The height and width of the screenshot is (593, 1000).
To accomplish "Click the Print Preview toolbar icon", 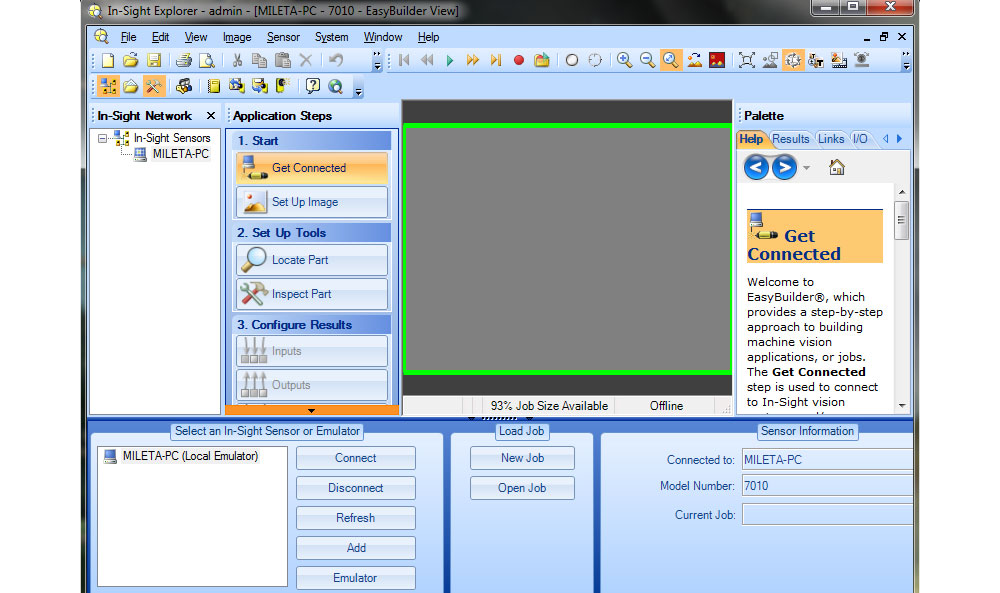I will point(207,61).
